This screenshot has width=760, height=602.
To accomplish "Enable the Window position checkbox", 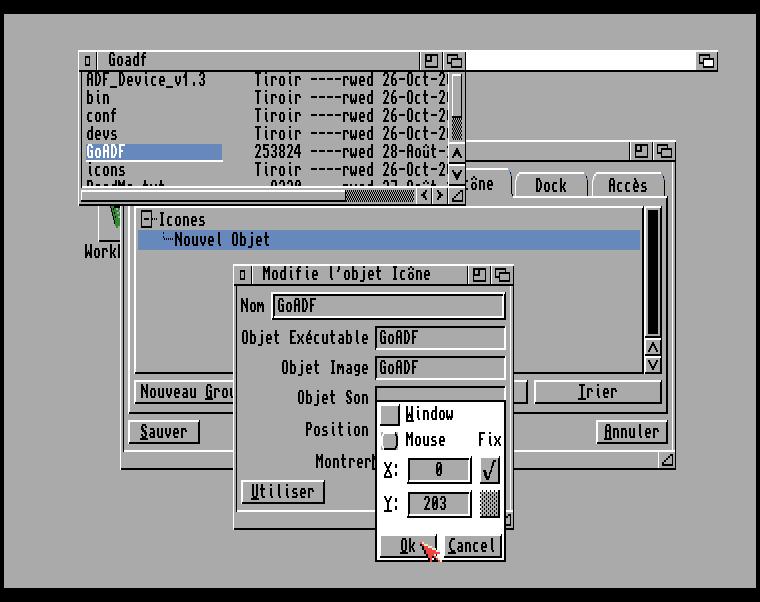I will [x=390, y=414].
